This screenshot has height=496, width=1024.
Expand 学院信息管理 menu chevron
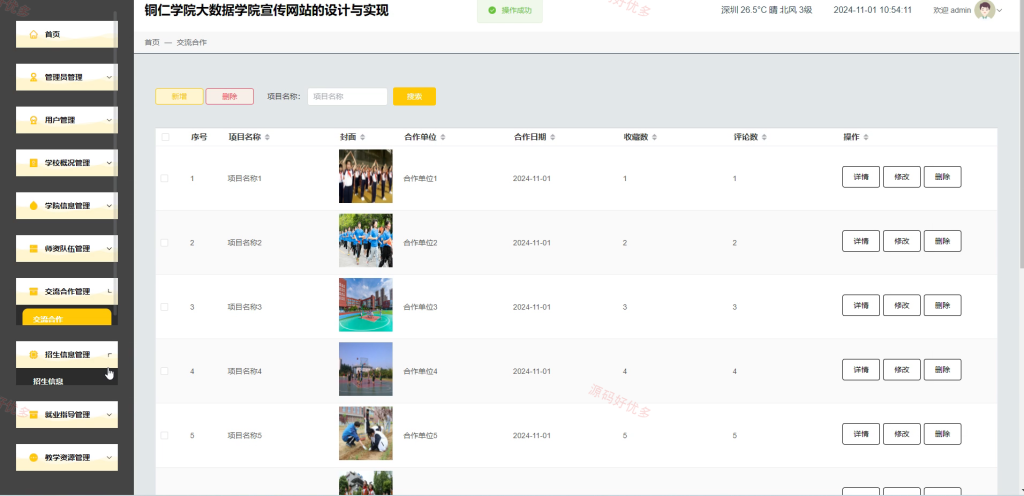click(109, 206)
